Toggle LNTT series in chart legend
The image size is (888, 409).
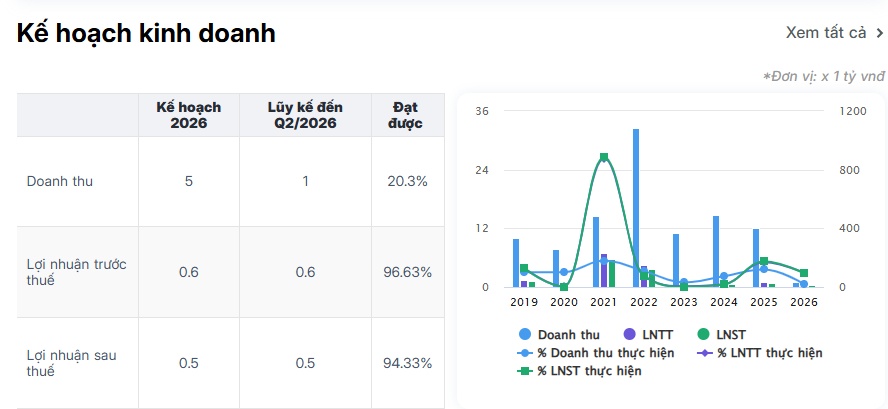[649, 335]
